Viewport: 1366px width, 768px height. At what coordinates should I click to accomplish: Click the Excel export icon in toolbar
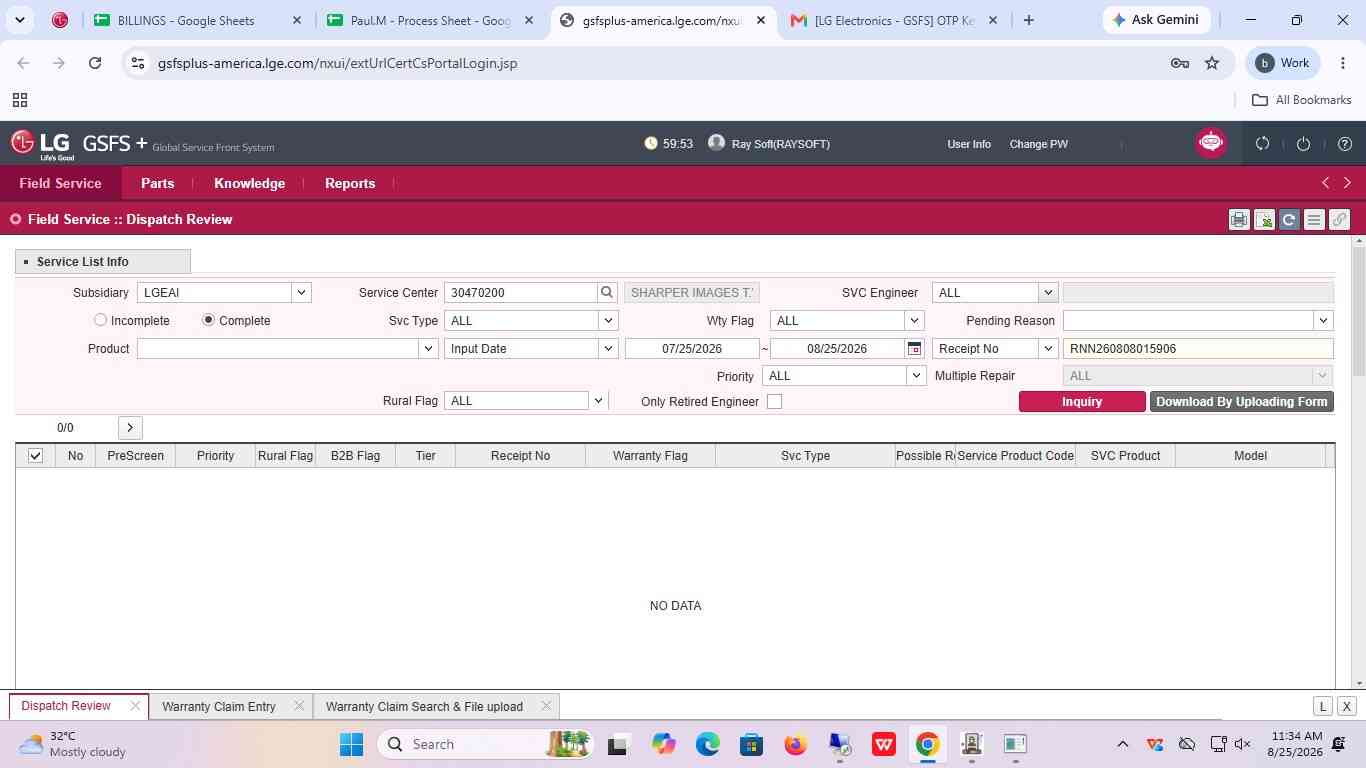pos(1264,220)
